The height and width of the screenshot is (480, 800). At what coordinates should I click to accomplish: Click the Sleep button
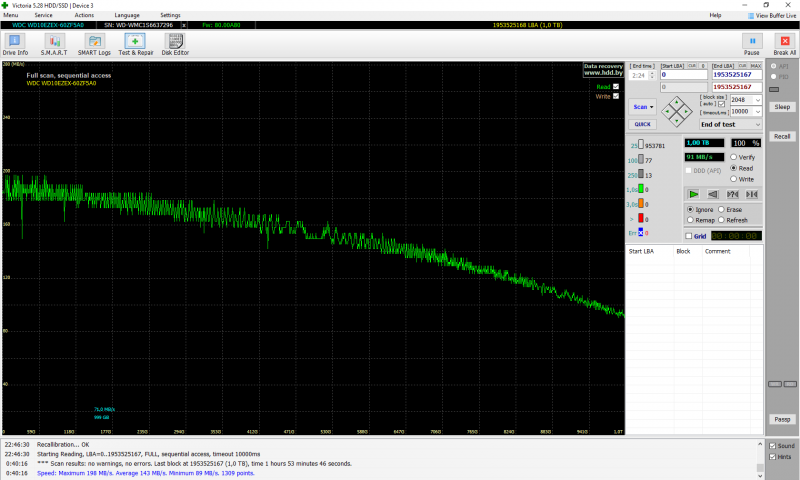click(782, 107)
